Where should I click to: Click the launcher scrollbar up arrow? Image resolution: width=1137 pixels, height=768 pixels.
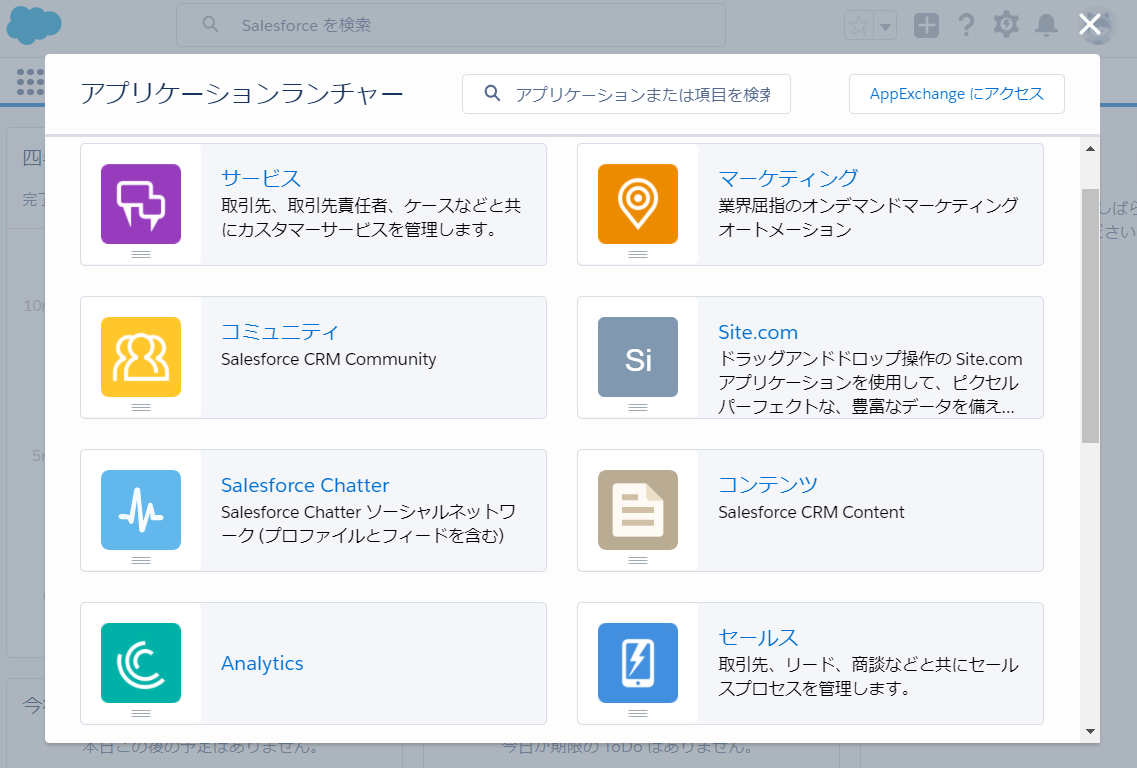(x=1090, y=149)
